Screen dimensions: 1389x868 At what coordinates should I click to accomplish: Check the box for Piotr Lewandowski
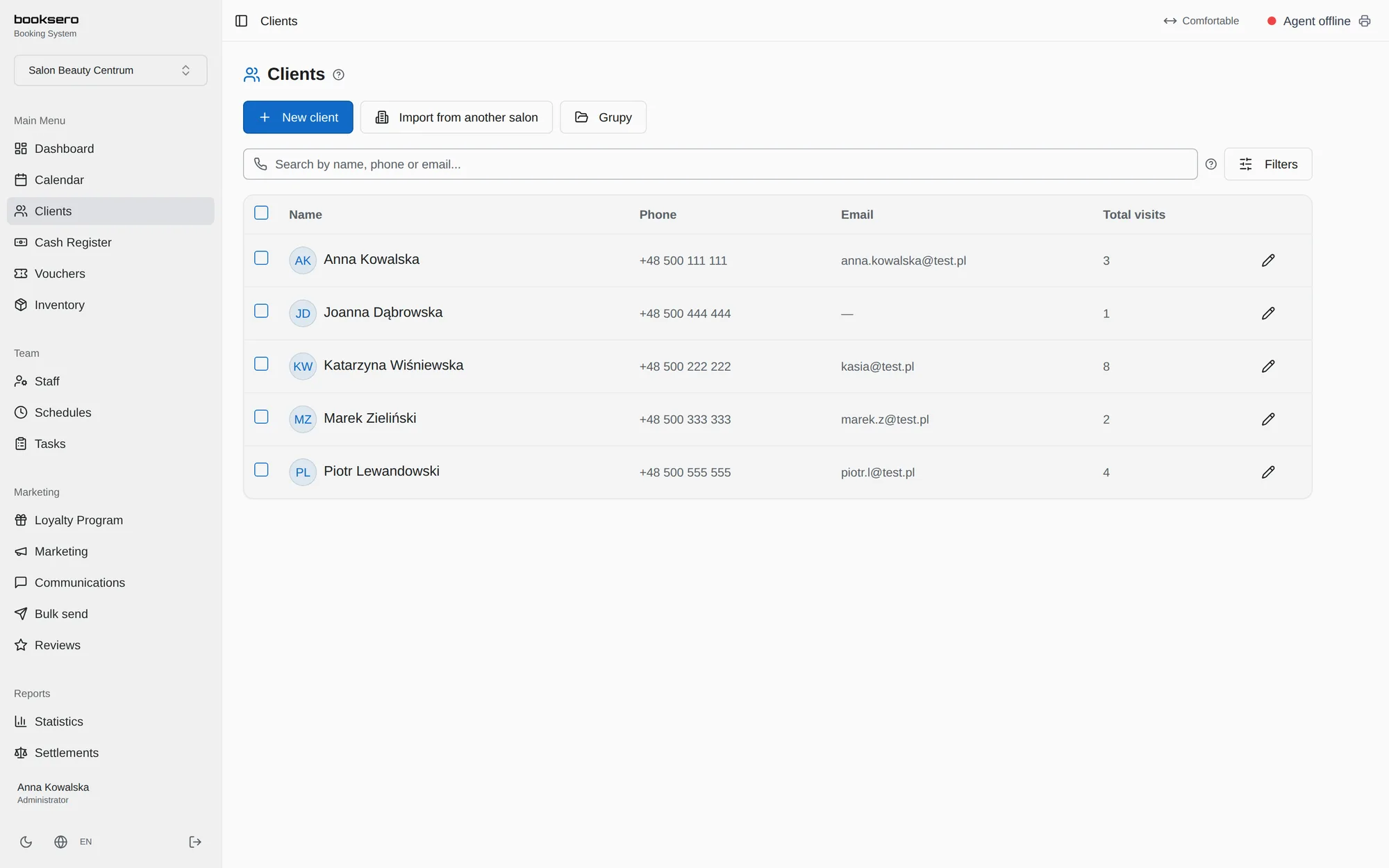(x=261, y=469)
